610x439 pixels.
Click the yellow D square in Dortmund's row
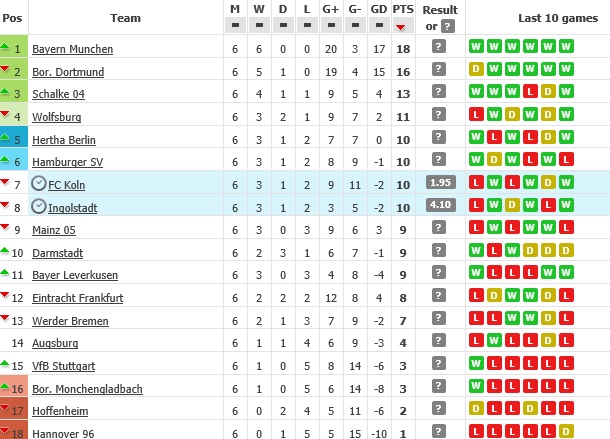click(475, 70)
